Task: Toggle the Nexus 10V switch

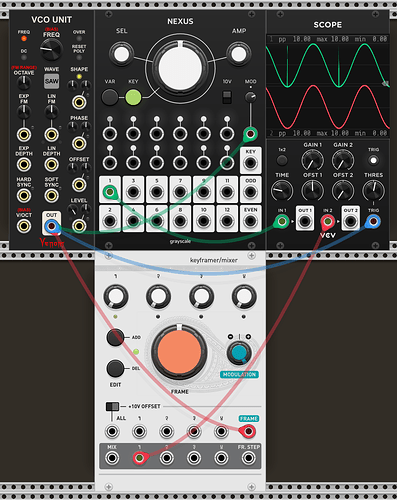Action: pyautogui.click(x=227, y=97)
